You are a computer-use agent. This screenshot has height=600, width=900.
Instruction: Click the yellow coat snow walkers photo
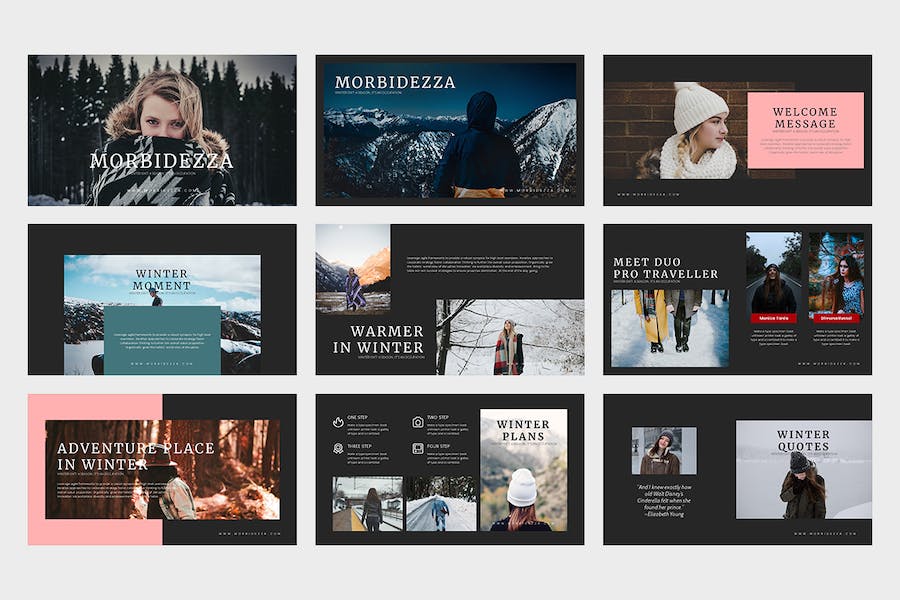670,328
